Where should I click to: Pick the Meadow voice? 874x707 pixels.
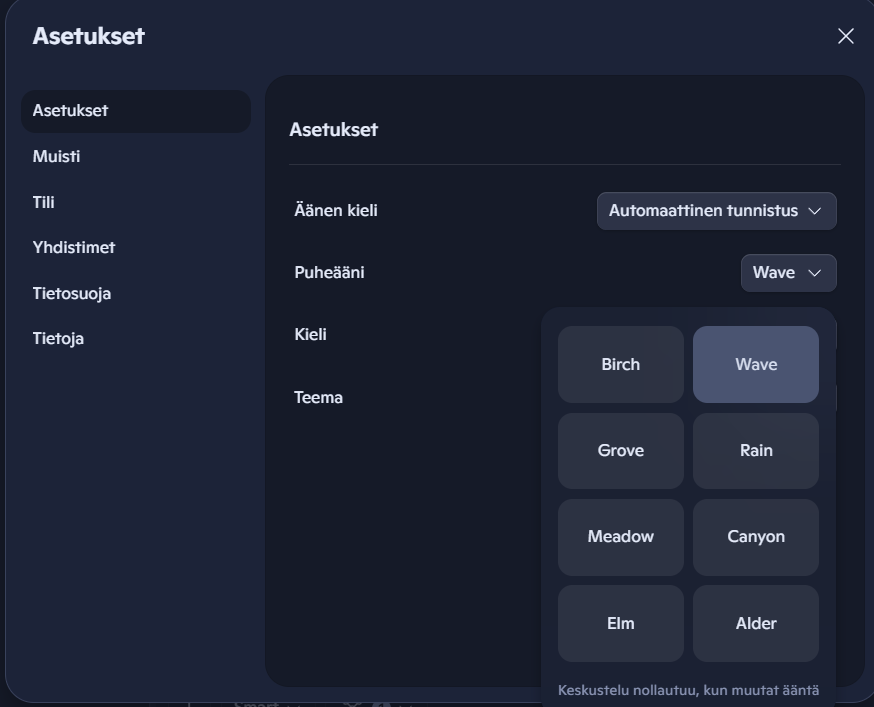click(620, 537)
